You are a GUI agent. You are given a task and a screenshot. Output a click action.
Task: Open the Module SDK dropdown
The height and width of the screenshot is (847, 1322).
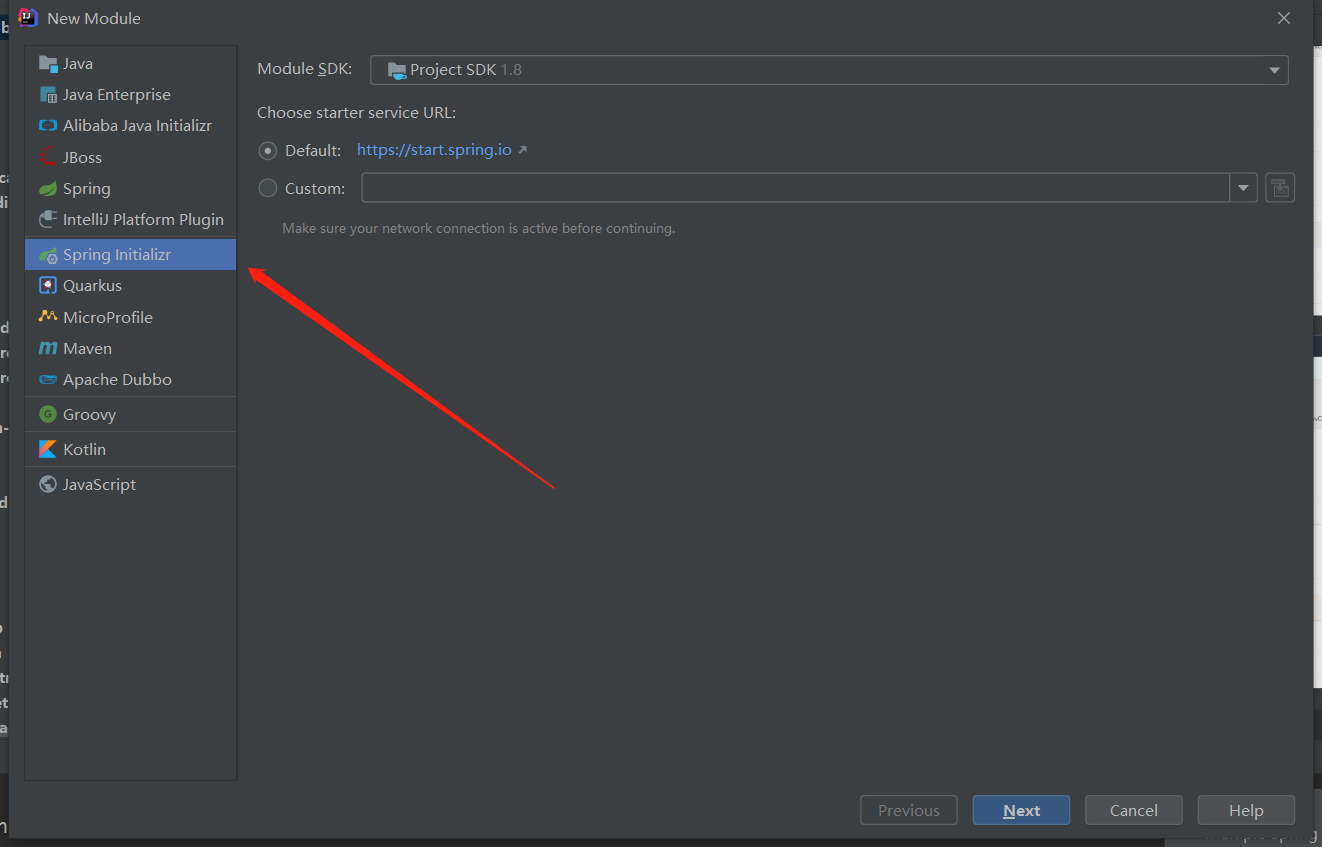coord(829,70)
